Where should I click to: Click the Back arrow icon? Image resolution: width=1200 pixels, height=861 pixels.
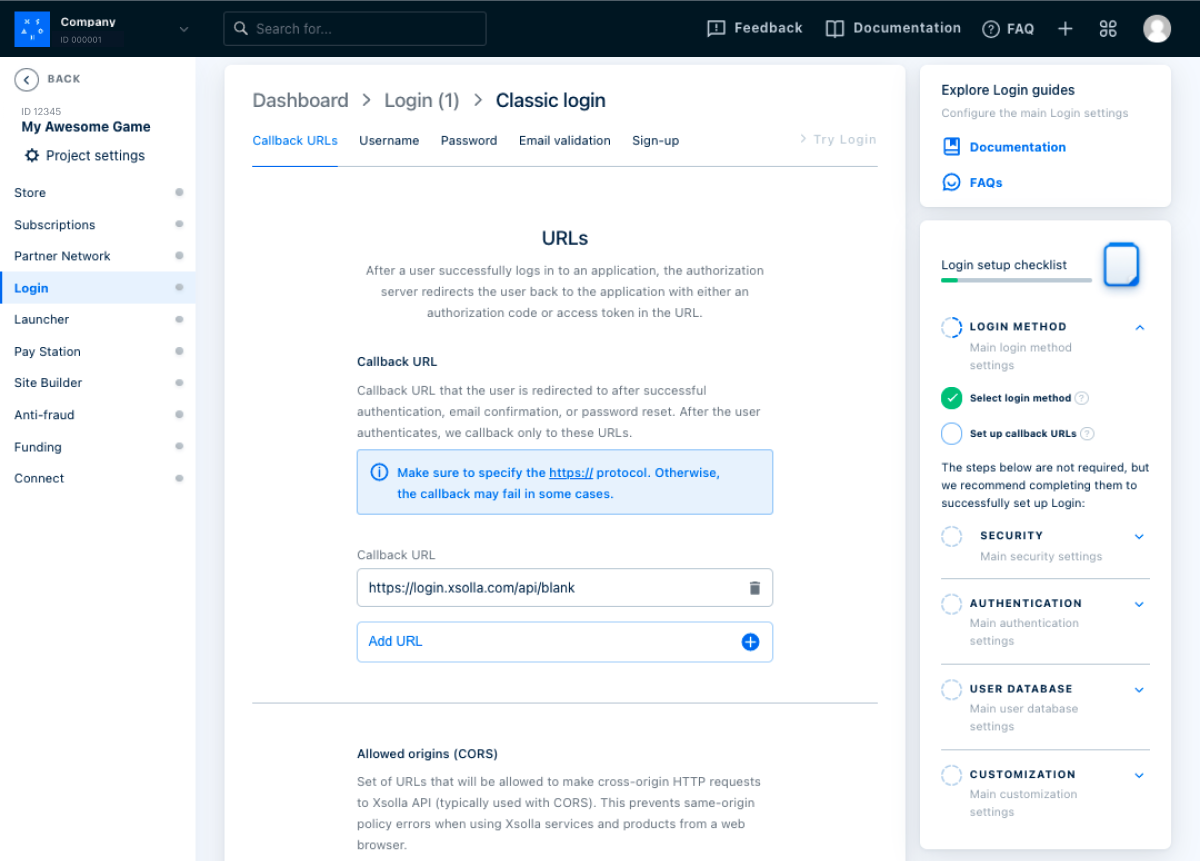tap(27, 80)
